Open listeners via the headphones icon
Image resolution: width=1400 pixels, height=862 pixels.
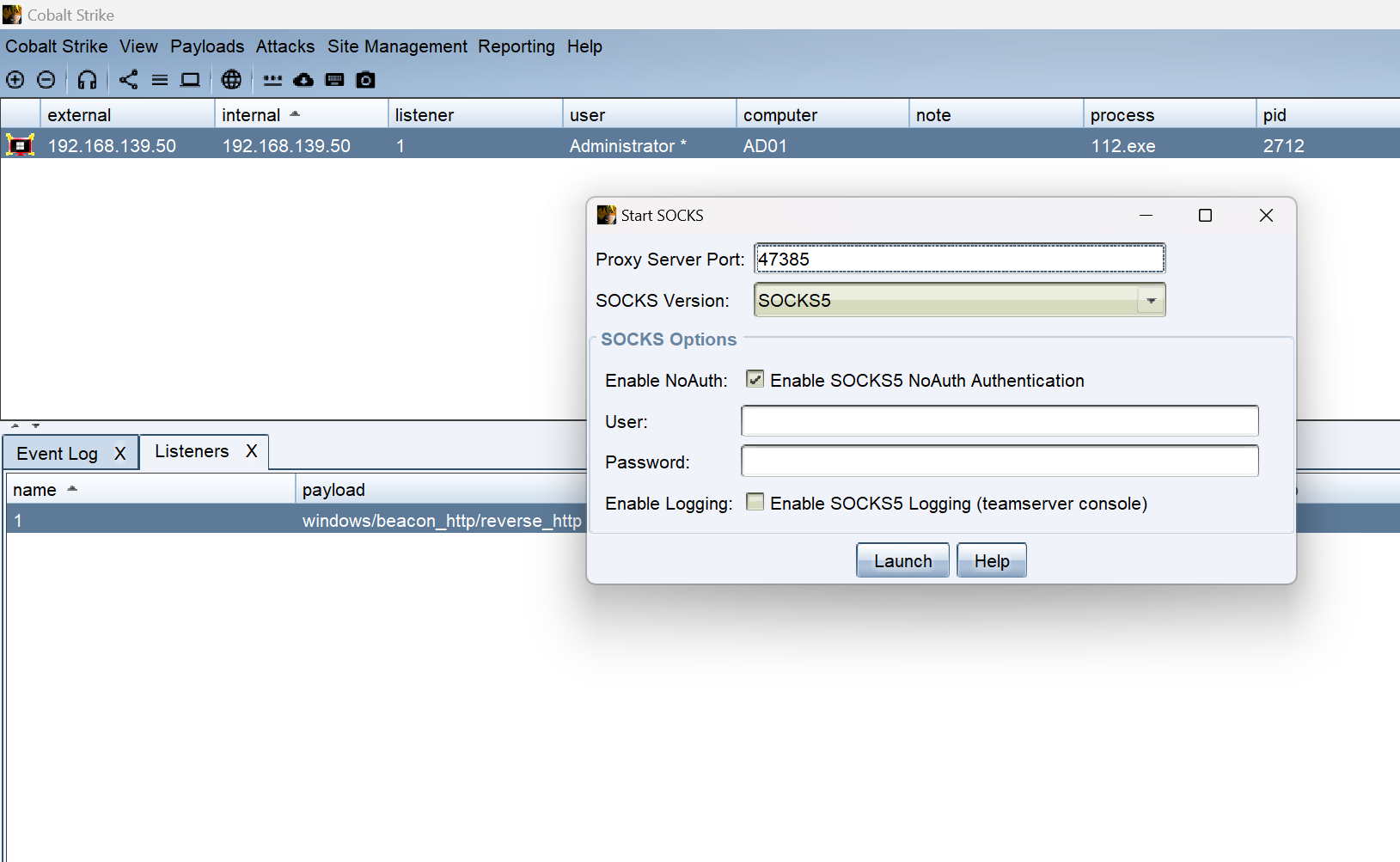point(87,80)
